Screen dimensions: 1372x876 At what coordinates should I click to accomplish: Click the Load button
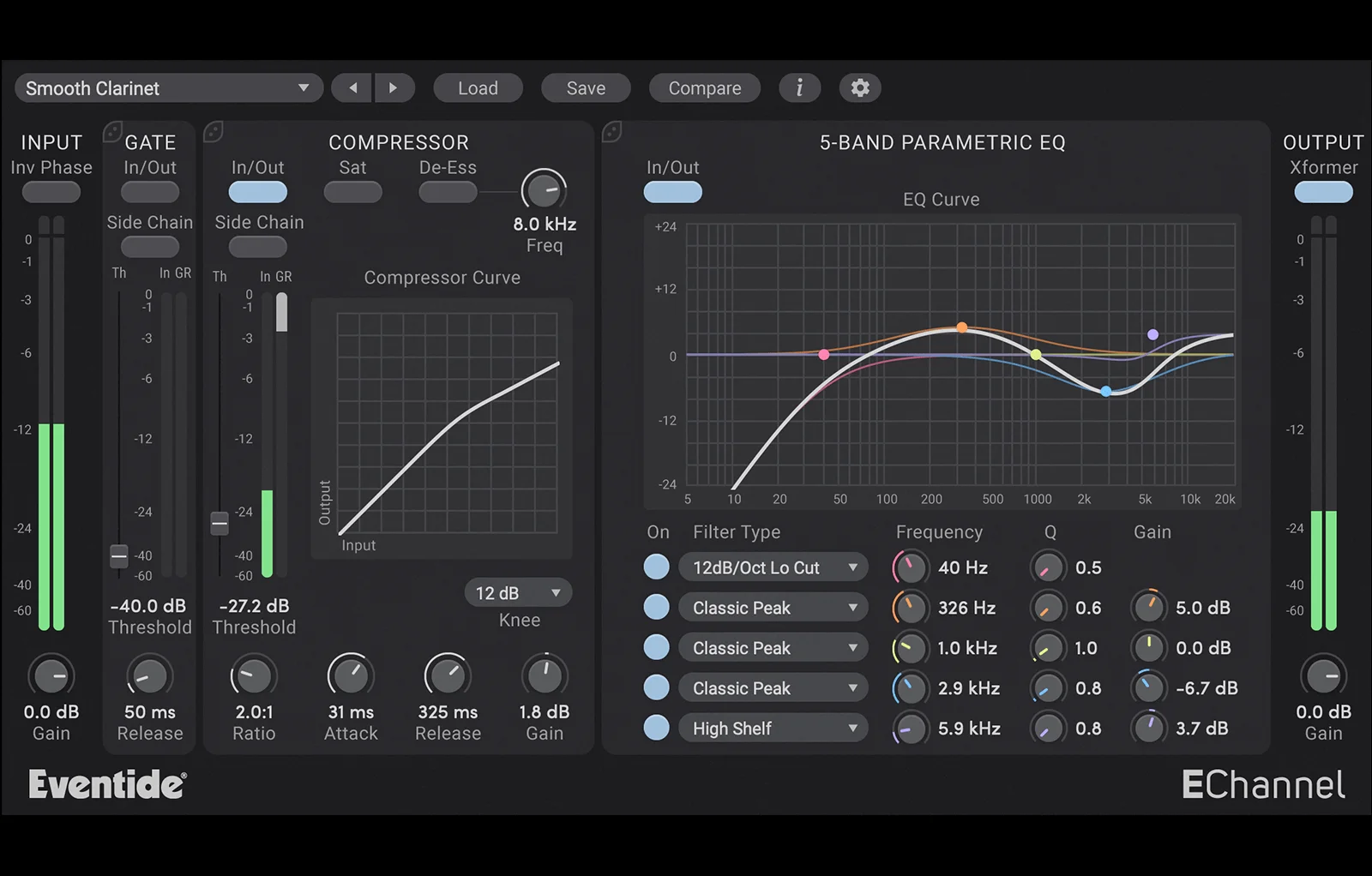[x=478, y=88]
